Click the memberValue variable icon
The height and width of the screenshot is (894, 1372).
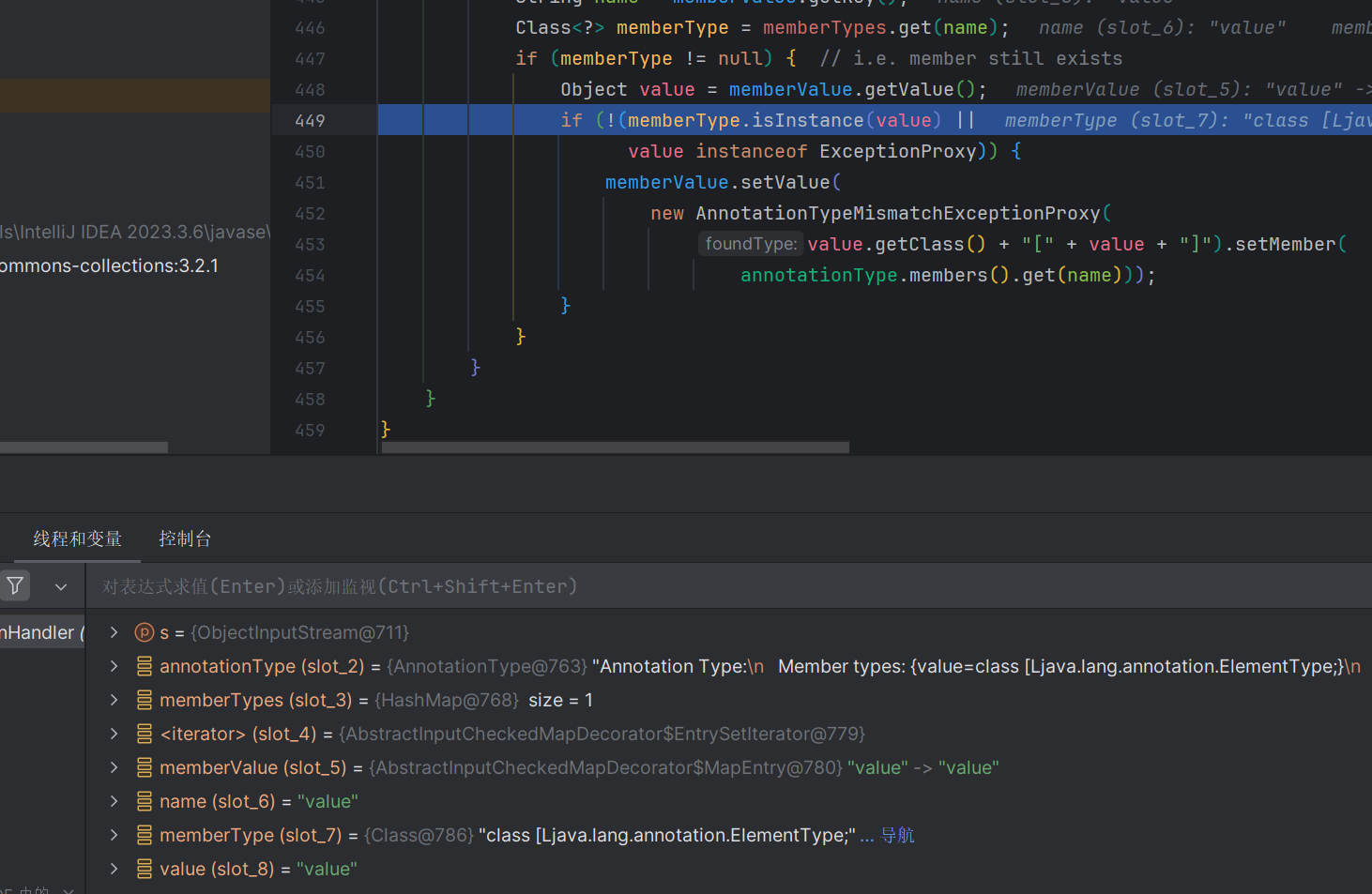pyautogui.click(x=145, y=768)
